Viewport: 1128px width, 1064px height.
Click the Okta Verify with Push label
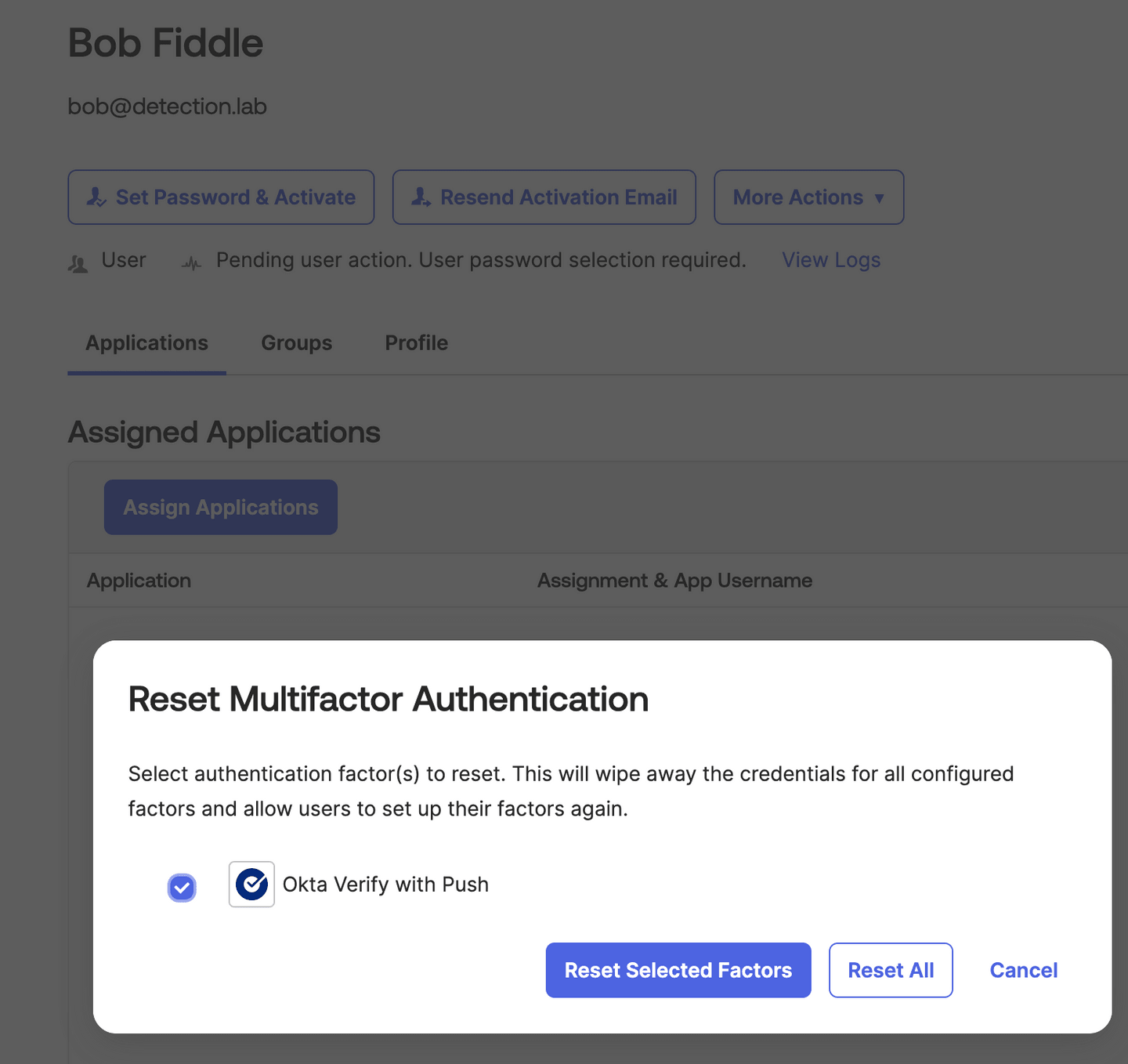pos(385,885)
